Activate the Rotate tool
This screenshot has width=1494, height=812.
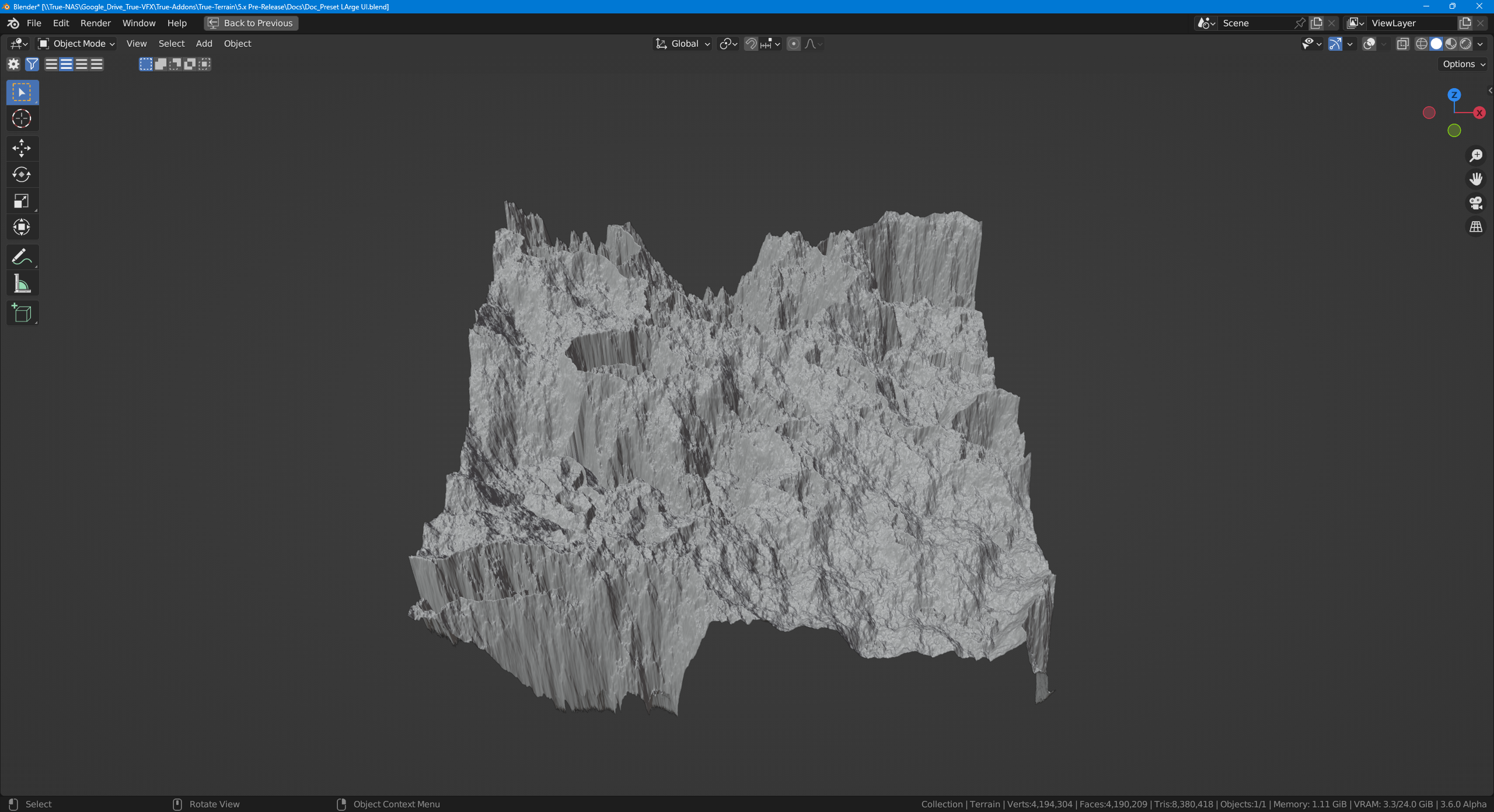pyautogui.click(x=22, y=174)
